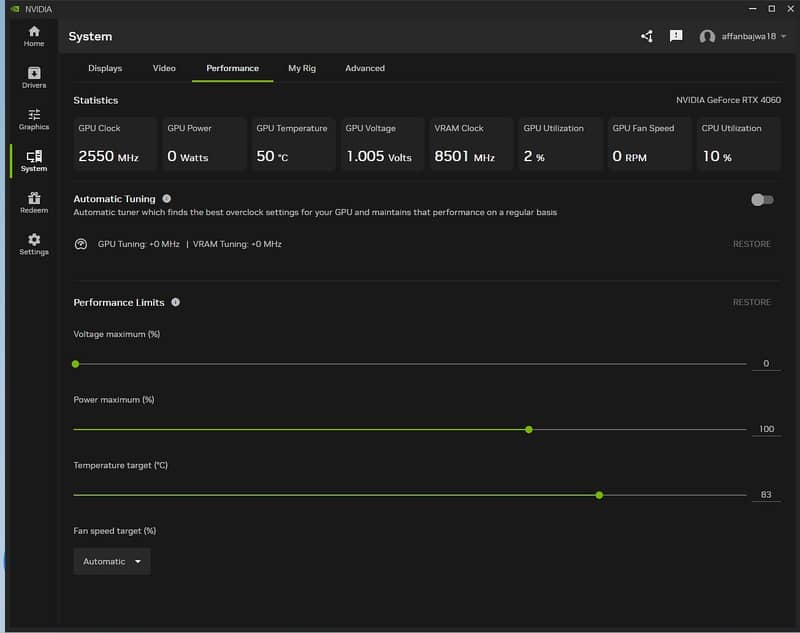The height and width of the screenshot is (633, 800).
Task: Select the System sidebar item
Action: click(x=34, y=161)
